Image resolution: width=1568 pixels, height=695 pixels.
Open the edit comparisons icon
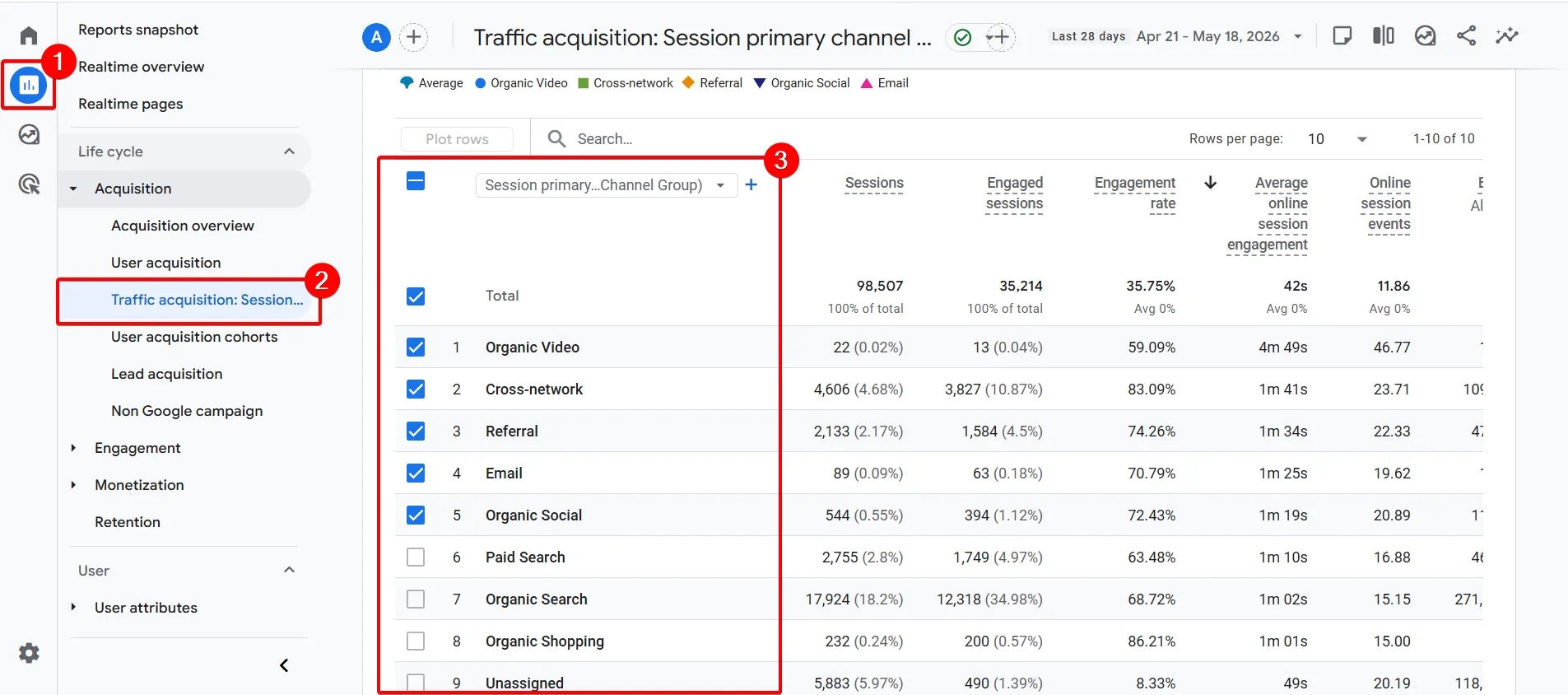coord(1384,35)
